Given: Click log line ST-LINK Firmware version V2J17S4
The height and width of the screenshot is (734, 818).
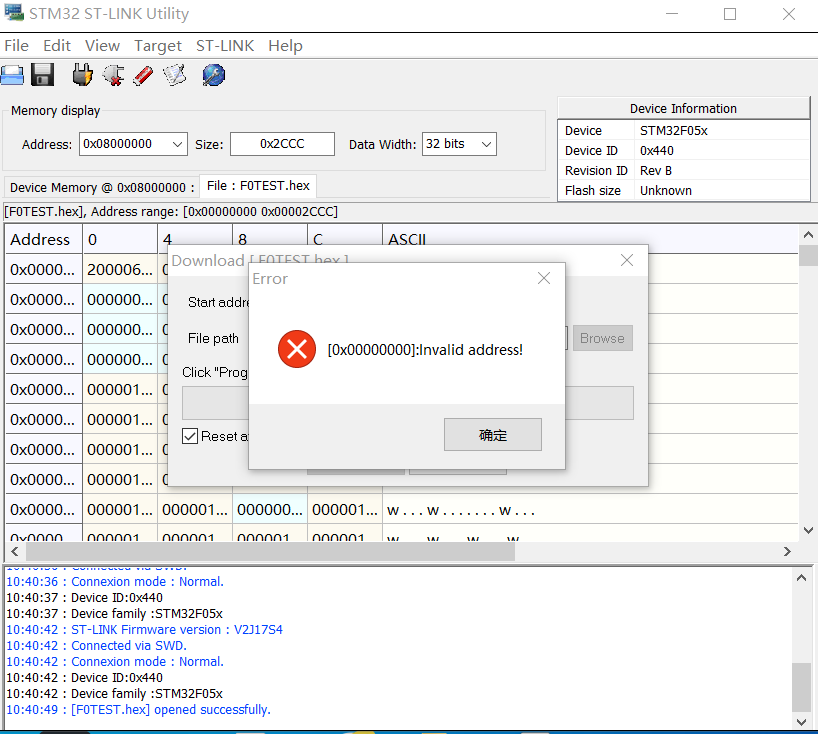Looking at the screenshot, I should 145,630.
